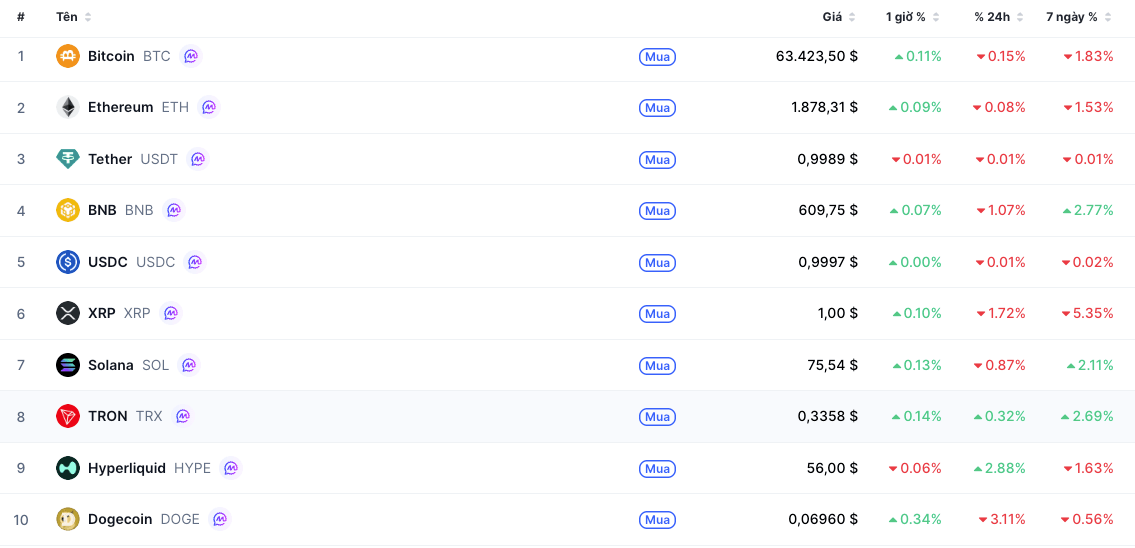
Task: Open the chat icon next to BTC
Action: coord(190,56)
